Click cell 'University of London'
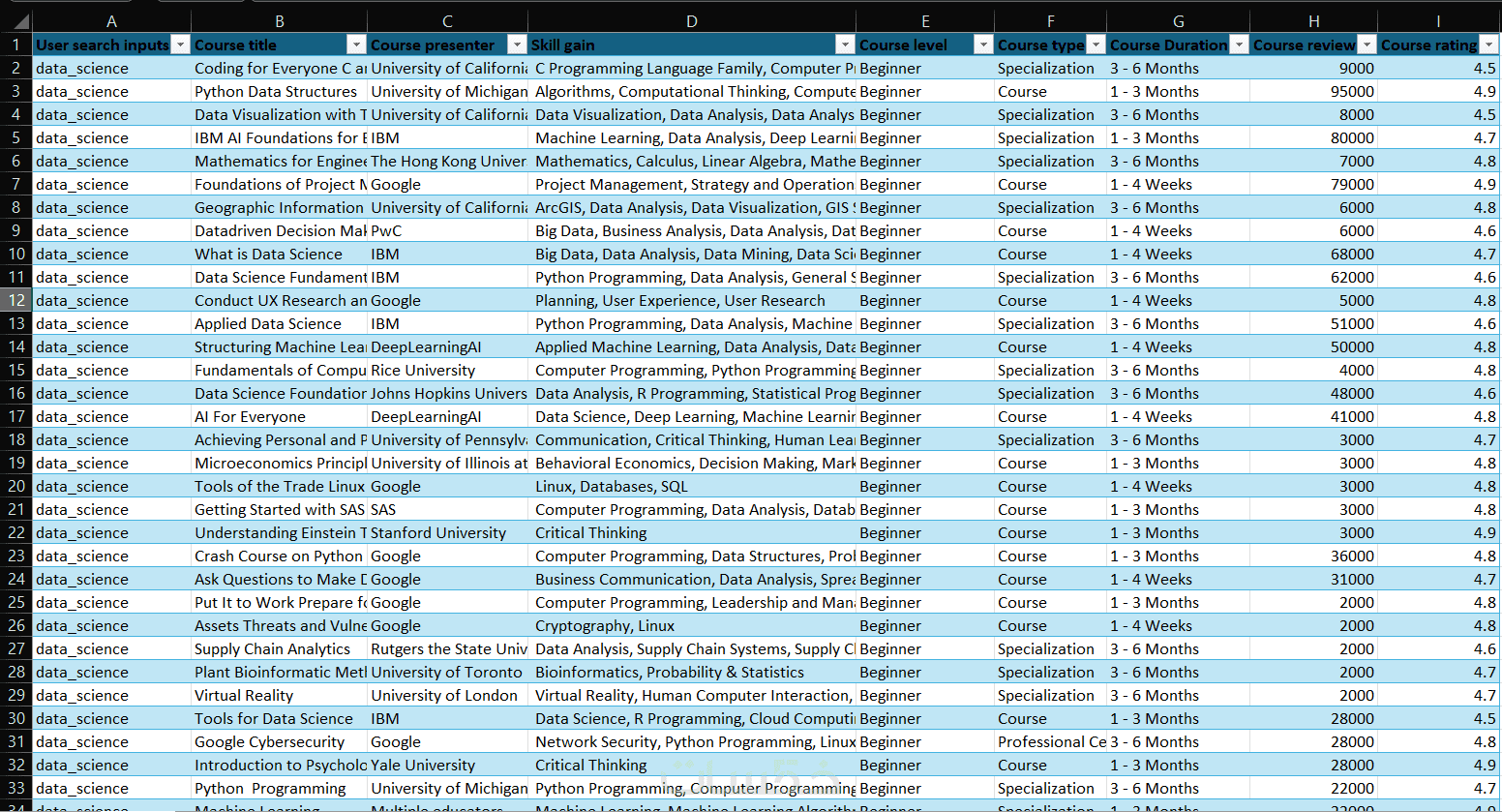Viewport: 1502px width, 812px height. 447,695
